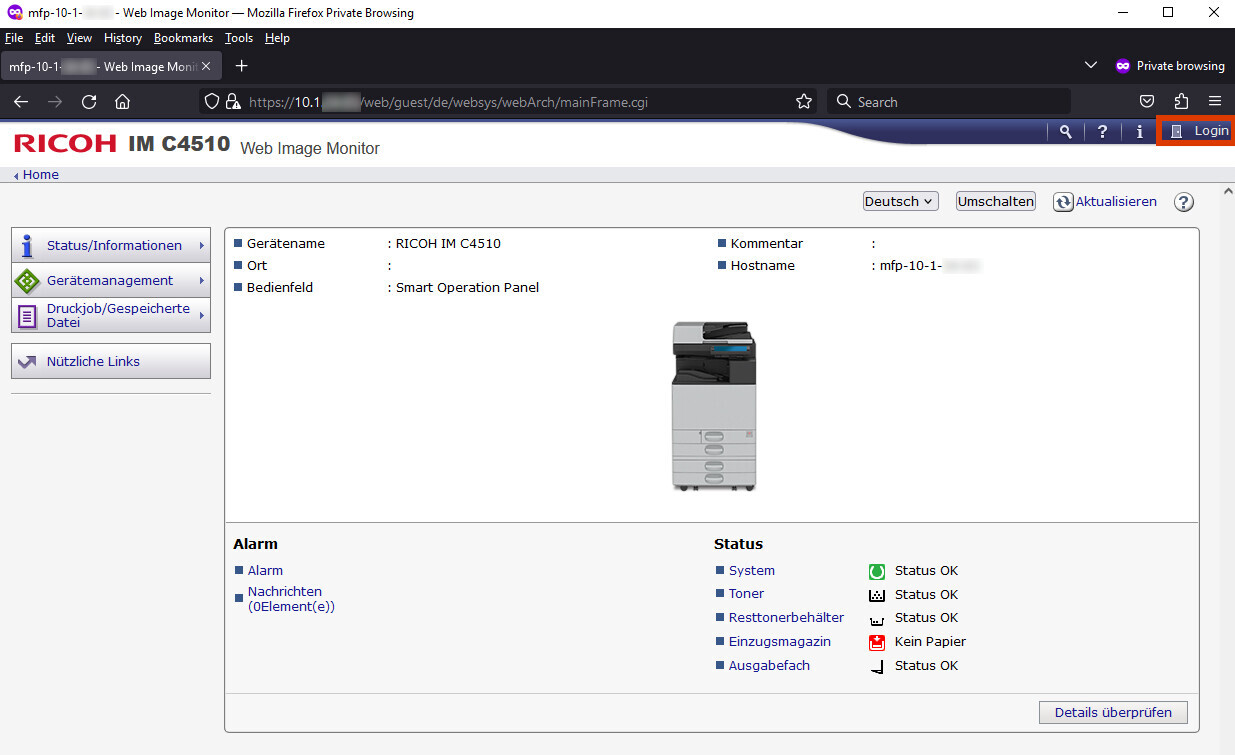
Task: Open the Resttonerbehälter status link
Action: pos(786,617)
